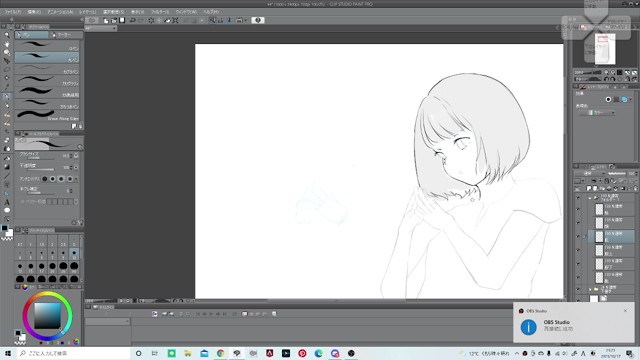The height and width of the screenshot is (360, 640).
Task: Click the Scale/Rotate transform icon
Action: [175, 20]
